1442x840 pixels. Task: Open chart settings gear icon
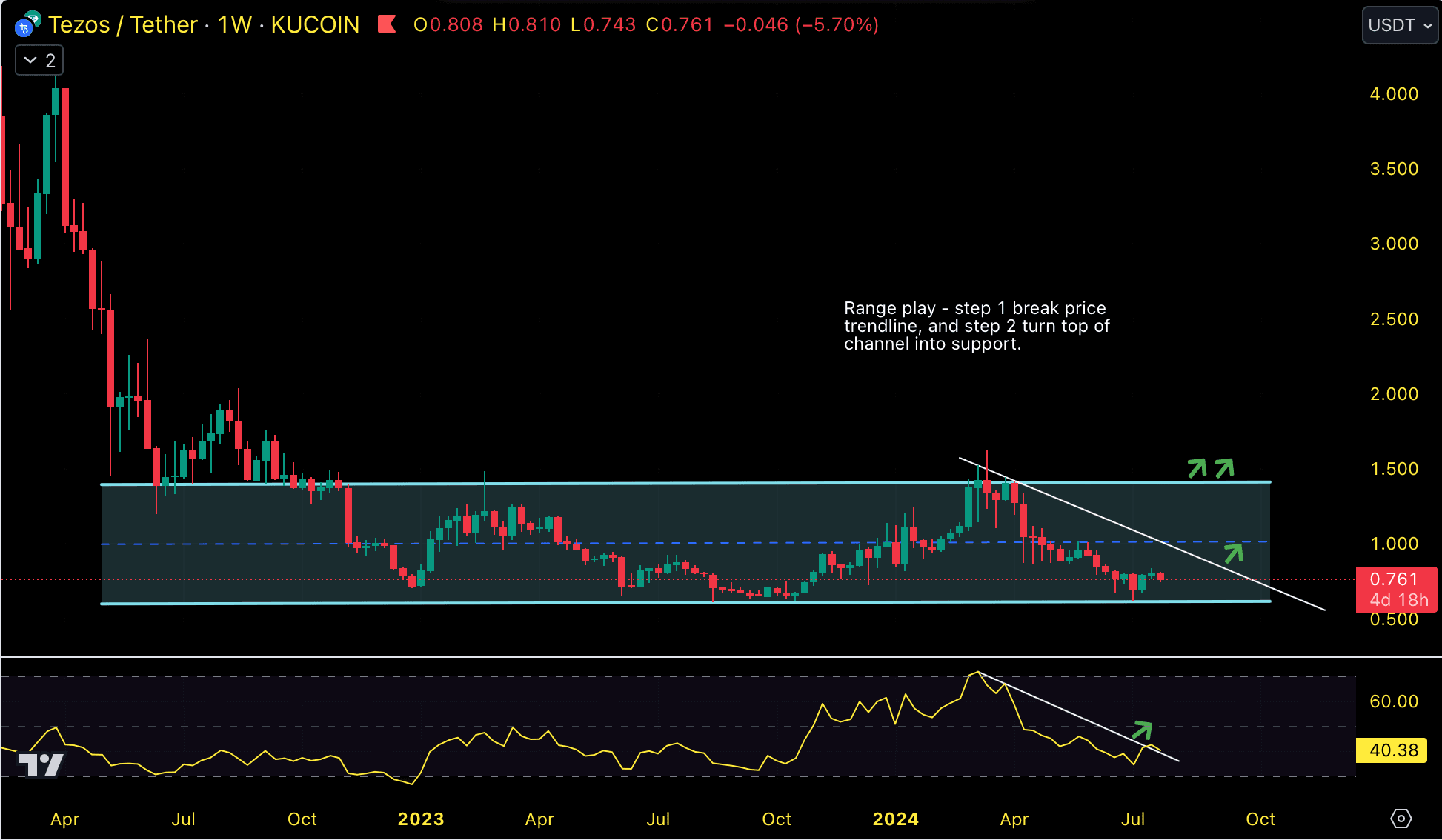pos(1401,819)
